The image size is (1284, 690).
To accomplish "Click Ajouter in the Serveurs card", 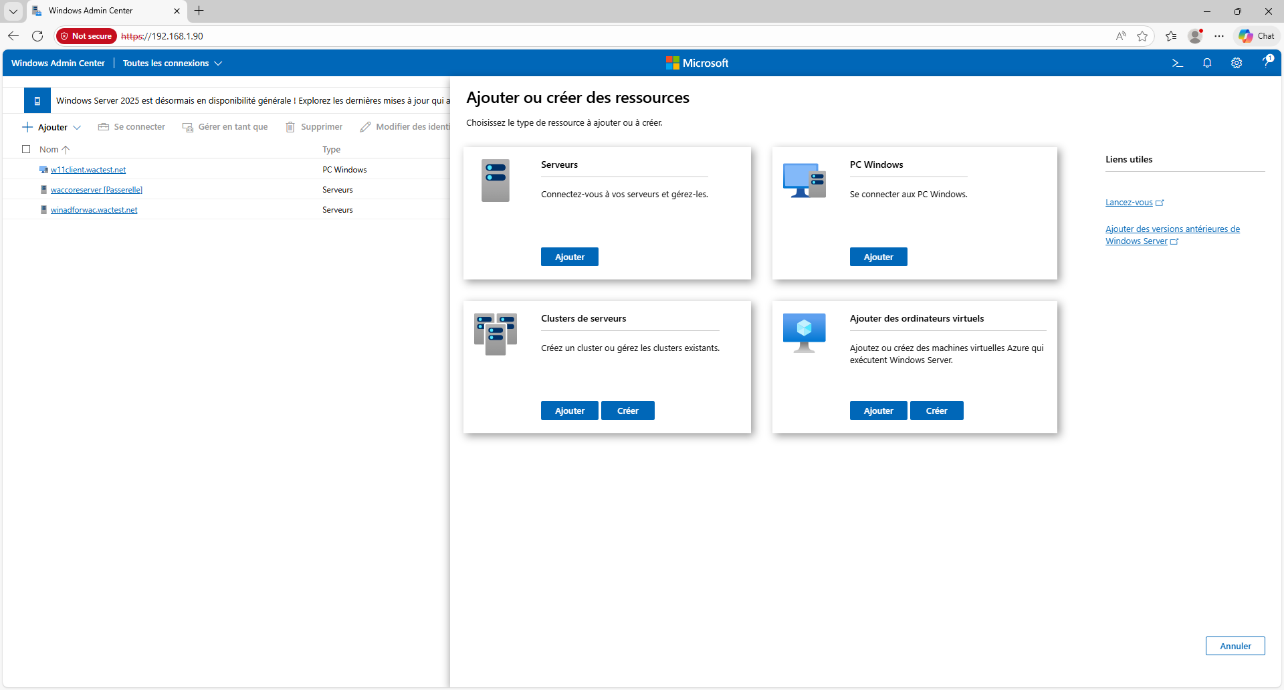I will [570, 257].
